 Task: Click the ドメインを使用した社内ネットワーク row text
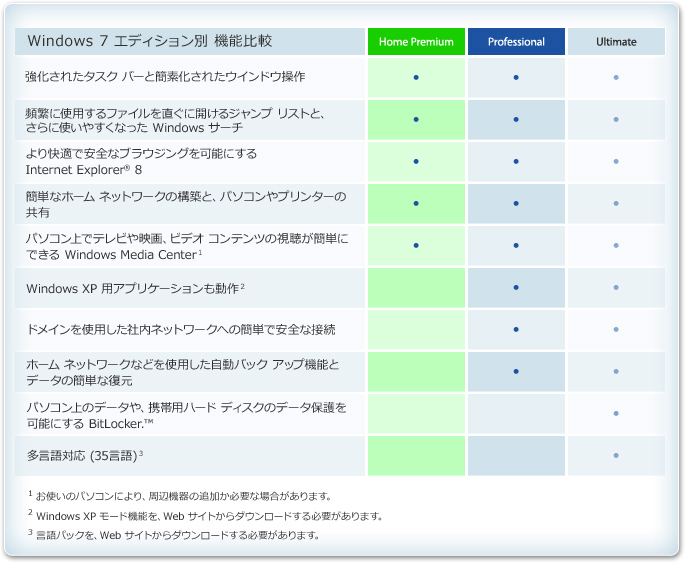coord(181,329)
